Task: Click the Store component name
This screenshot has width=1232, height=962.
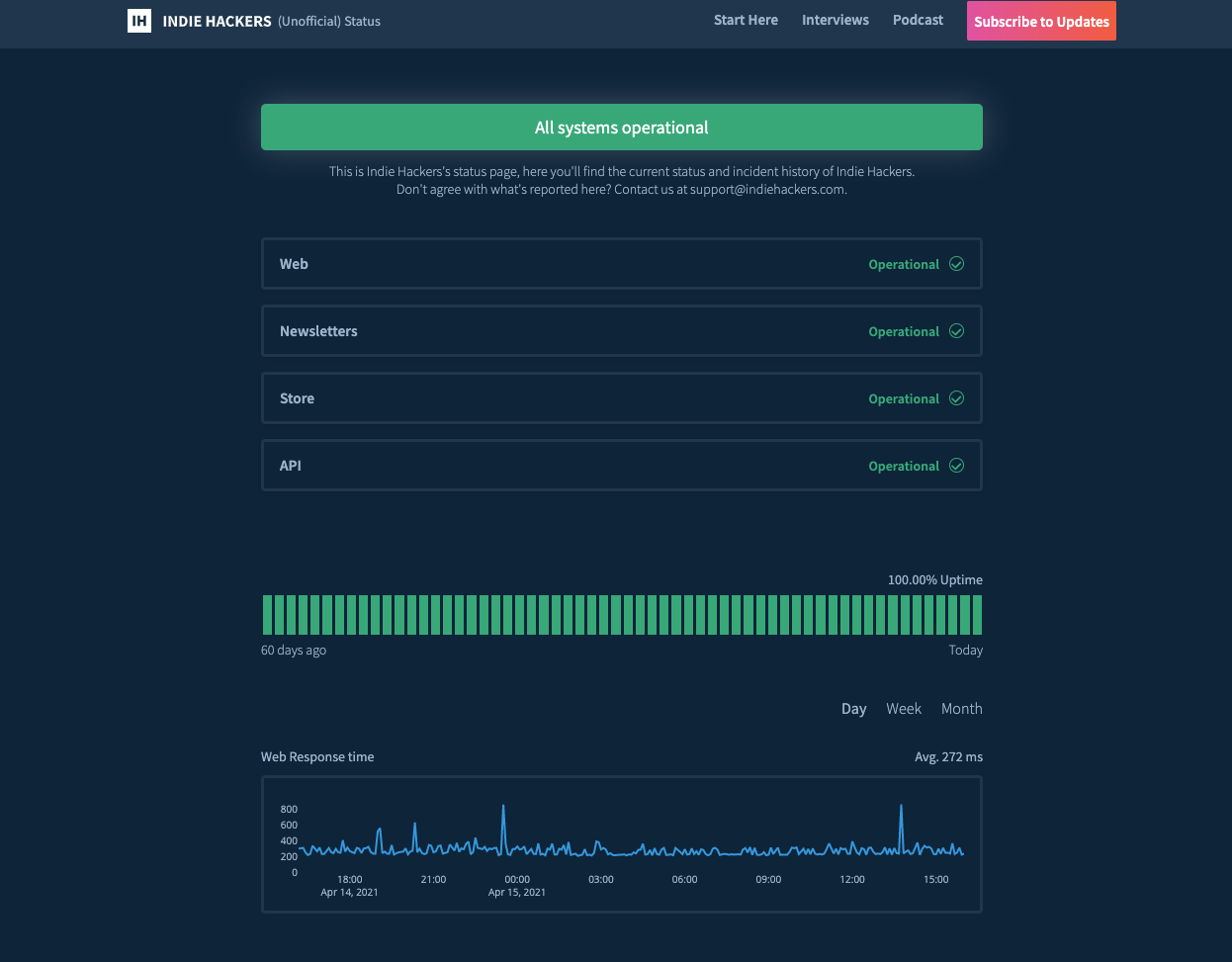Action: click(297, 398)
